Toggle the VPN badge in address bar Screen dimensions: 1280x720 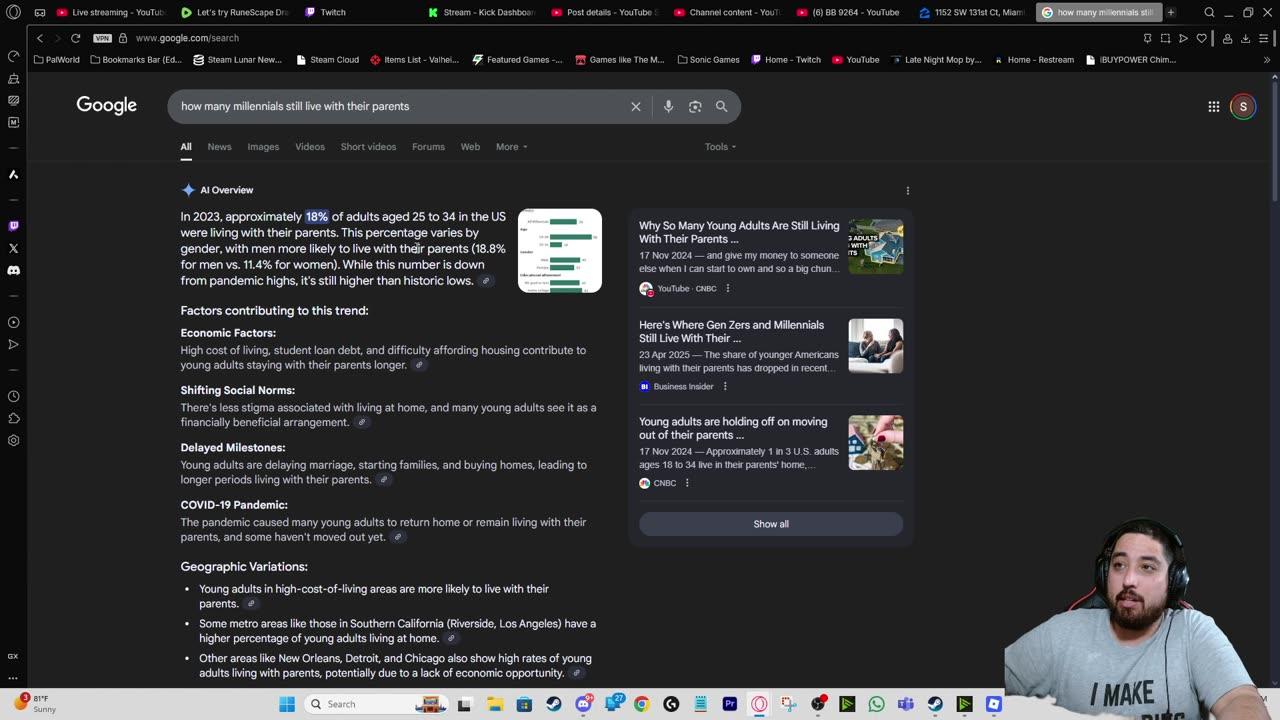tap(102, 38)
